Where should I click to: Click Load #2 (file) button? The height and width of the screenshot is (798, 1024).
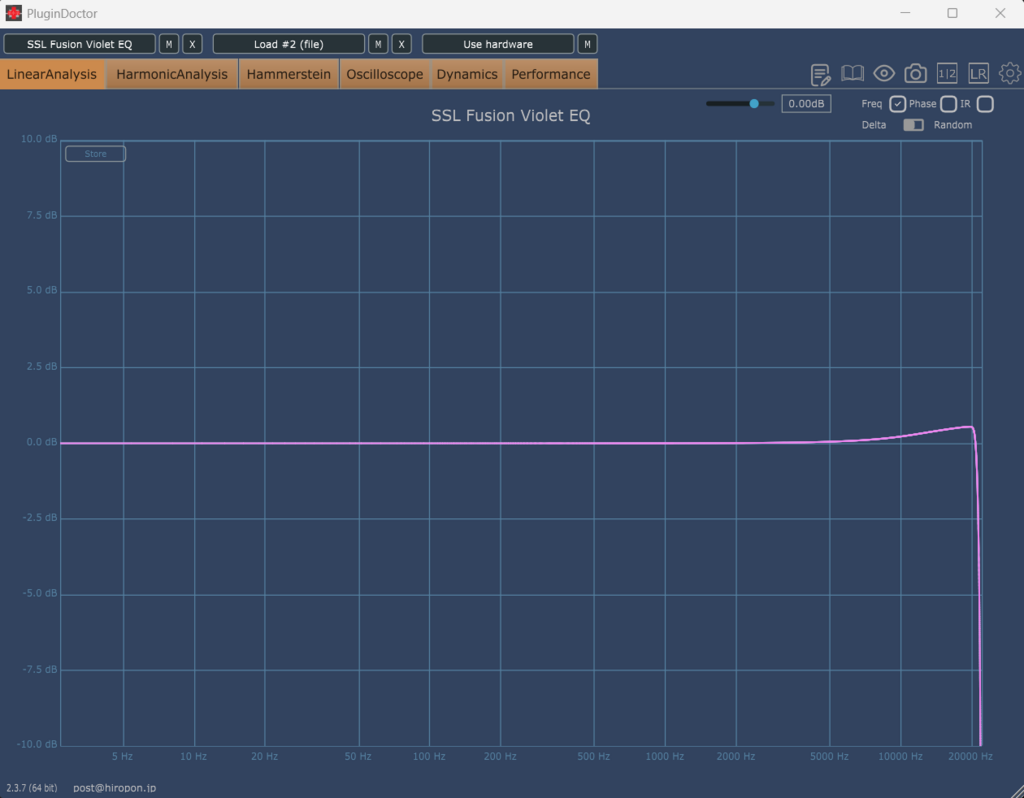pyautogui.click(x=289, y=44)
